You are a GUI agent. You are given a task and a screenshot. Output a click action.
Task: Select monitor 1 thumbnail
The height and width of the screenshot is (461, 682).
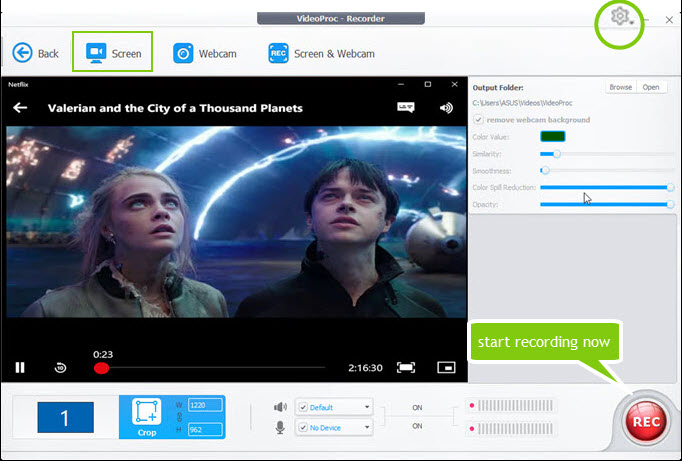(x=65, y=418)
